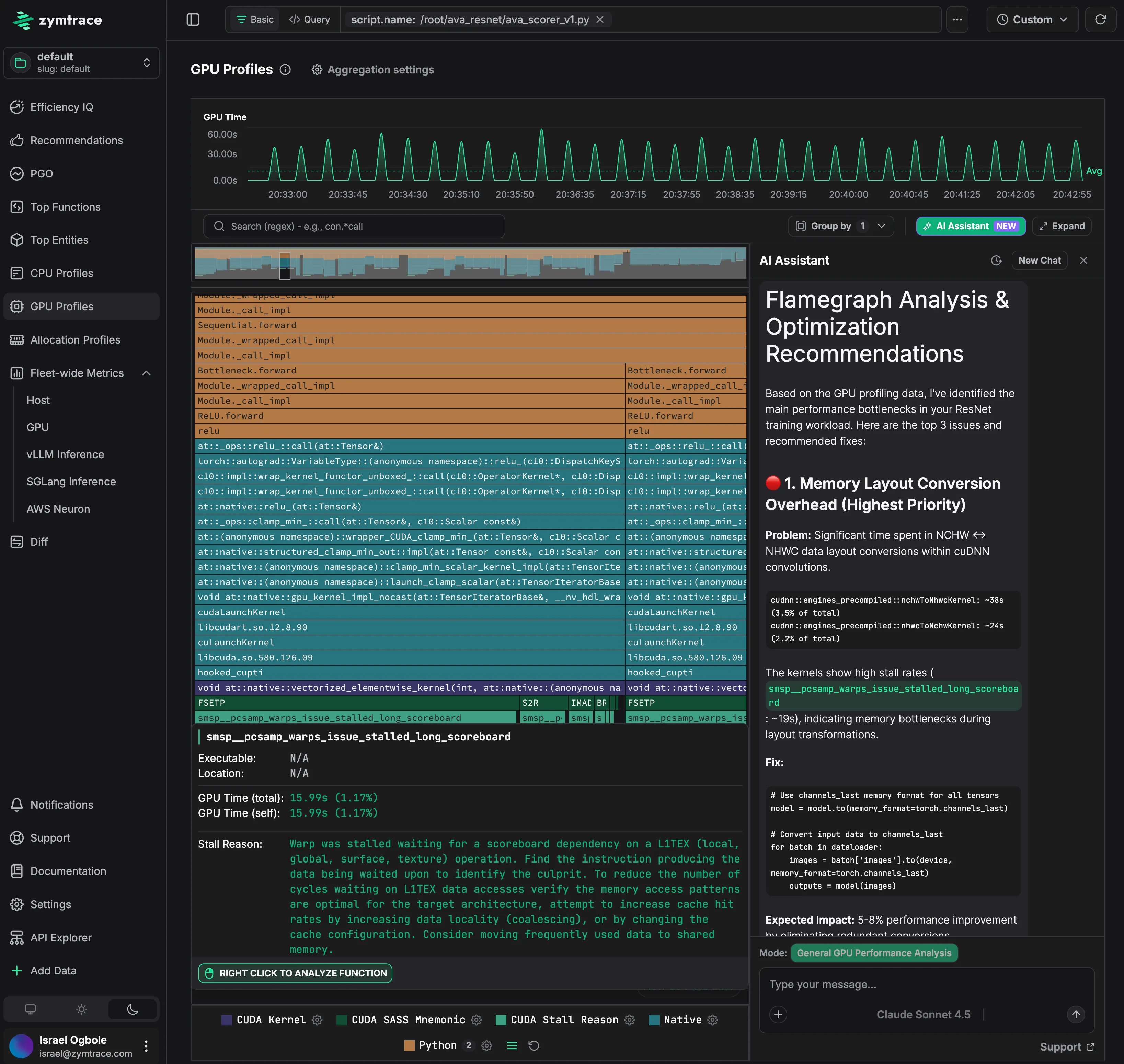
Task: Open the Group by dropdown
Action: tap(840, 226)
